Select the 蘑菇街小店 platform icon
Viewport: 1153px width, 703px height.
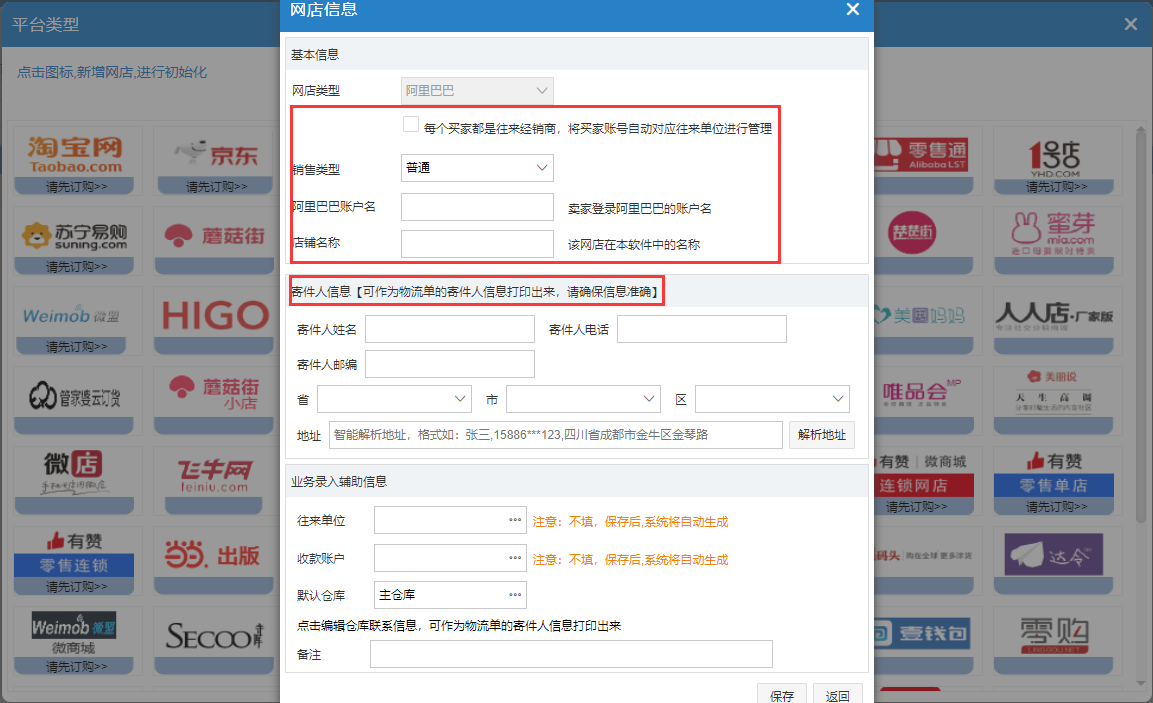[x=215, y=394]
